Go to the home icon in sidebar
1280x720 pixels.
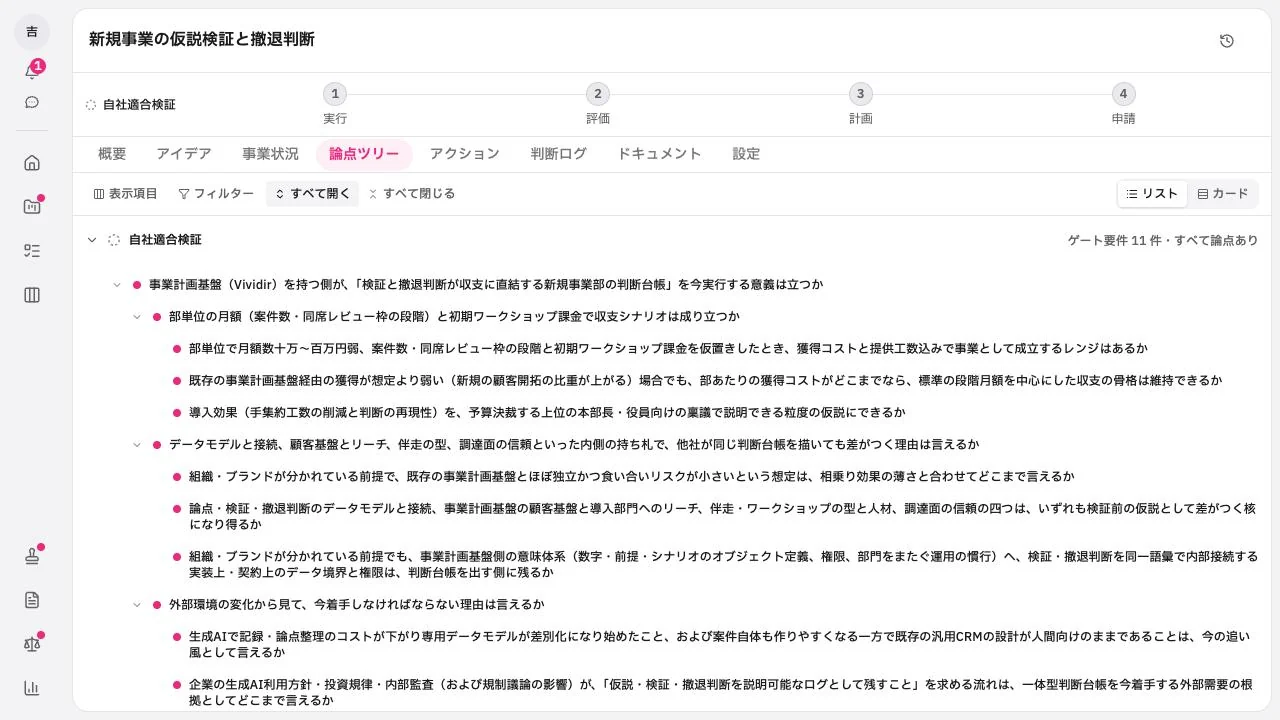coord(32,163)
